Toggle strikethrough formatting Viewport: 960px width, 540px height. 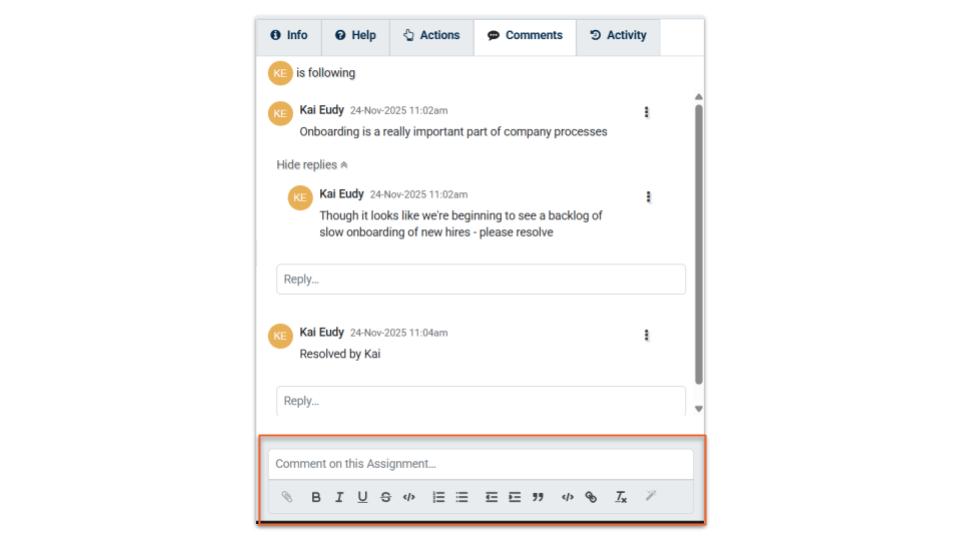(x=386, y=497)
